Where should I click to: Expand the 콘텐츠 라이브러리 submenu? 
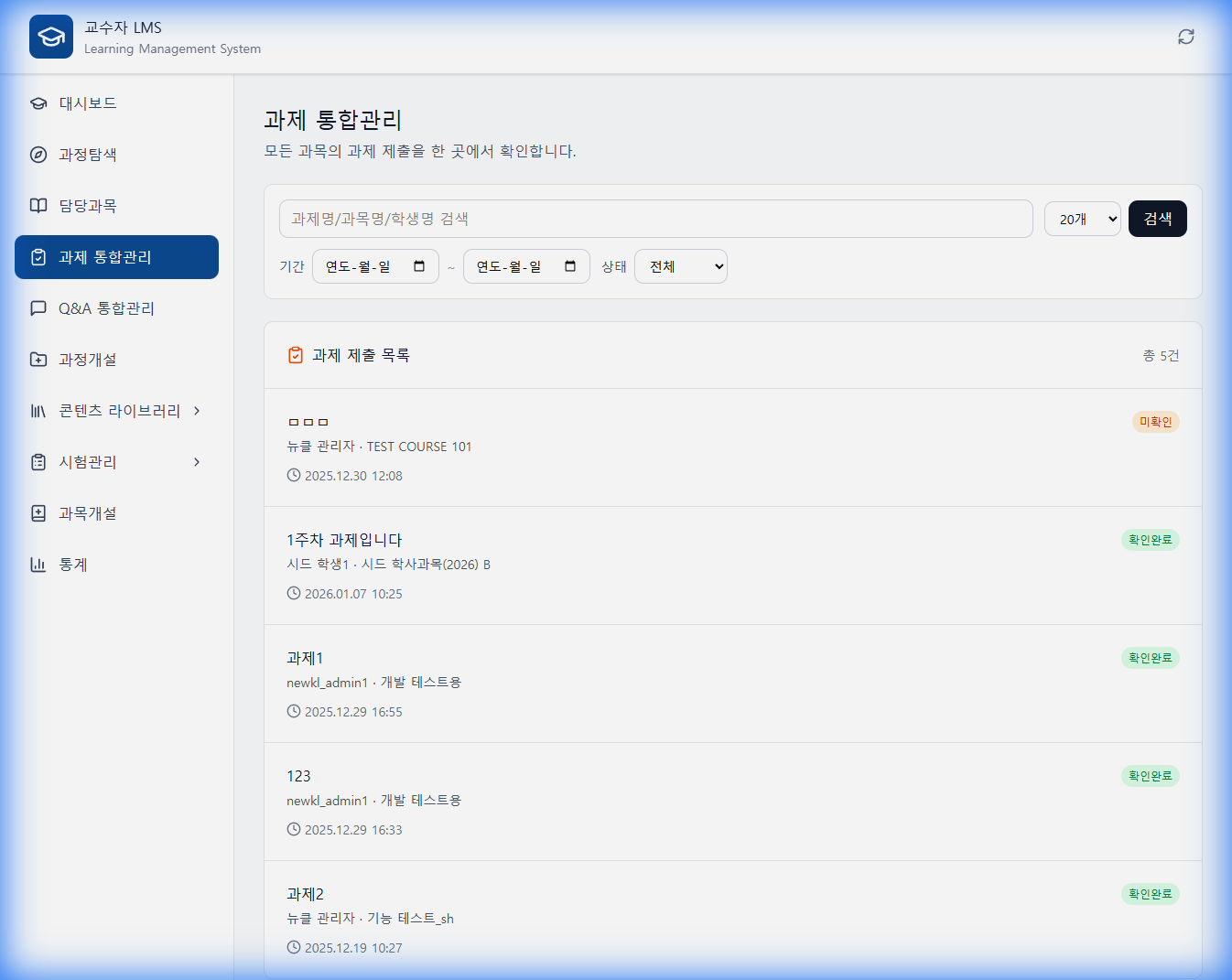coord(195,411)
